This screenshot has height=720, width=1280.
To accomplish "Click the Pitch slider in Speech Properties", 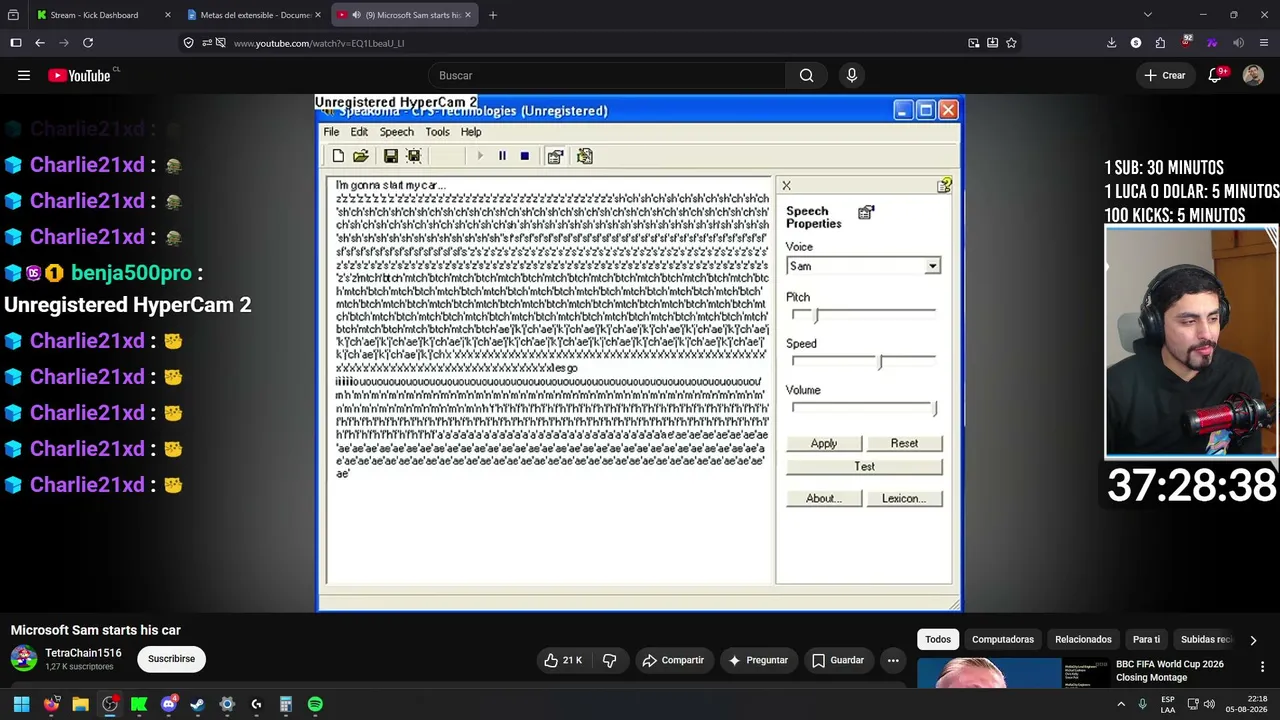I will [864, 314].
